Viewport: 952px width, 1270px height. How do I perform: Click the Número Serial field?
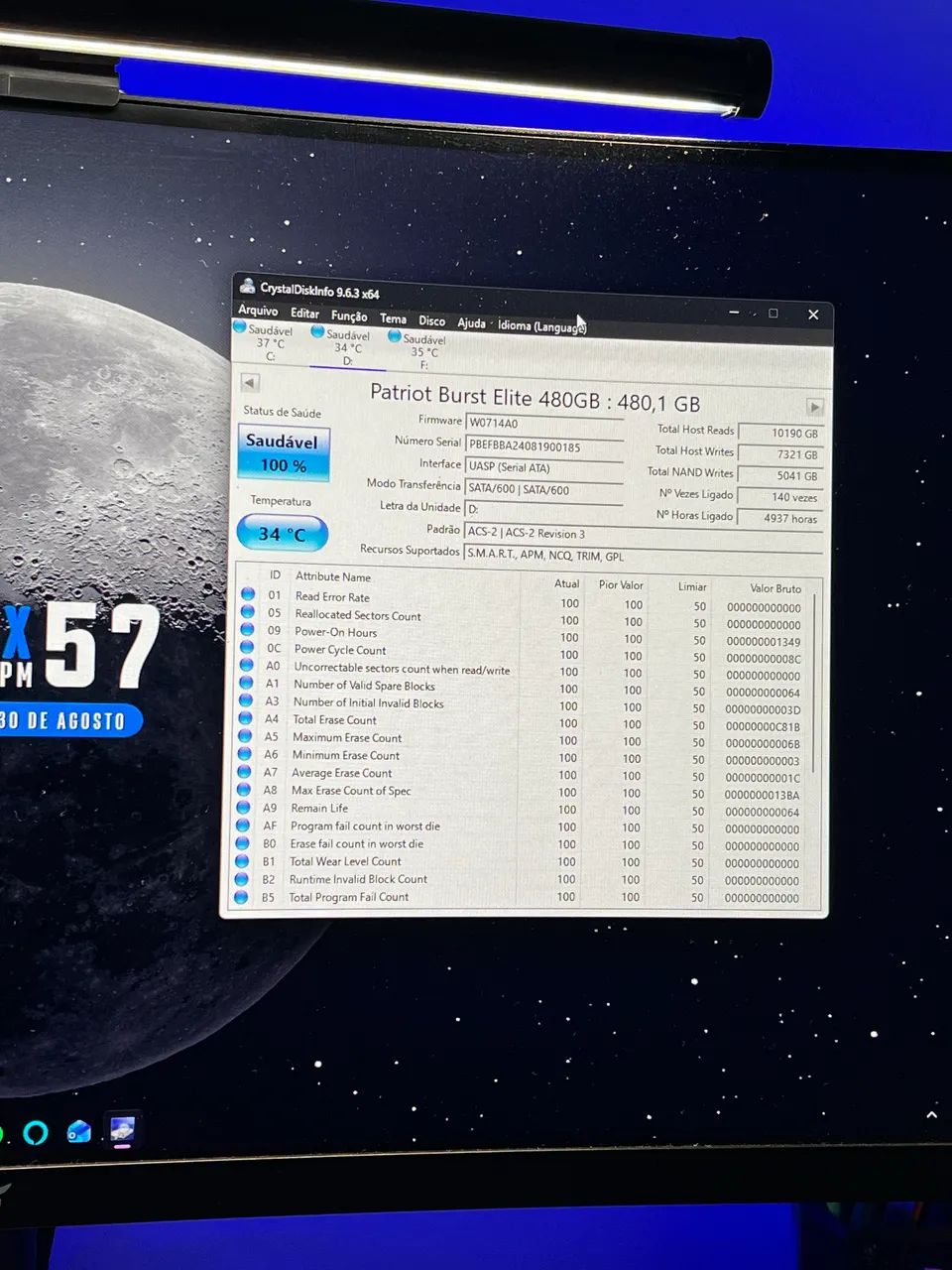[x=544, y=446]
